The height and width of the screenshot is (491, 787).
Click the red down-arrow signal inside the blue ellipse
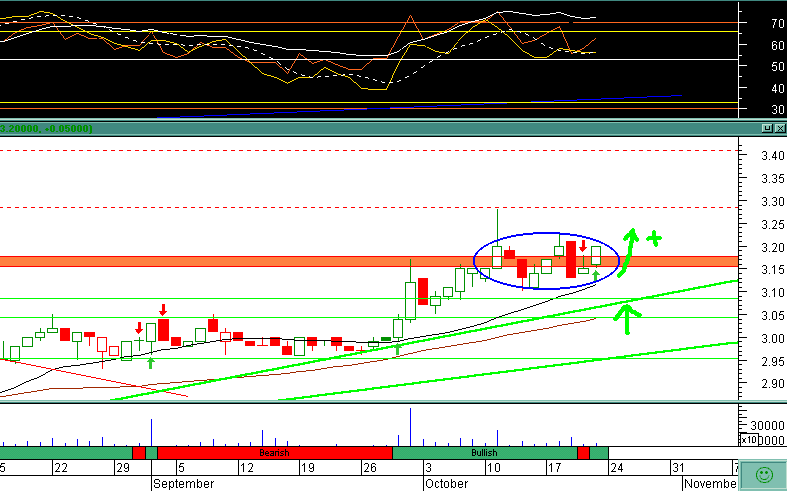click(583, 246)
